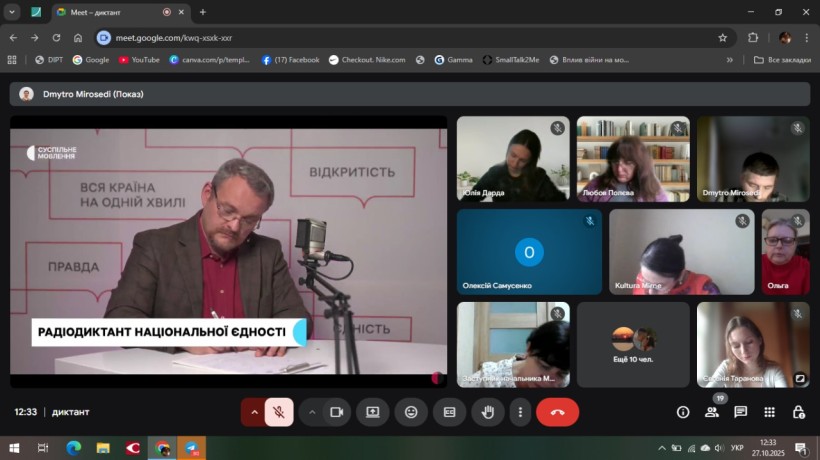820x460 pixels.
Task: Open meeting details info icon
Action: 682,412
